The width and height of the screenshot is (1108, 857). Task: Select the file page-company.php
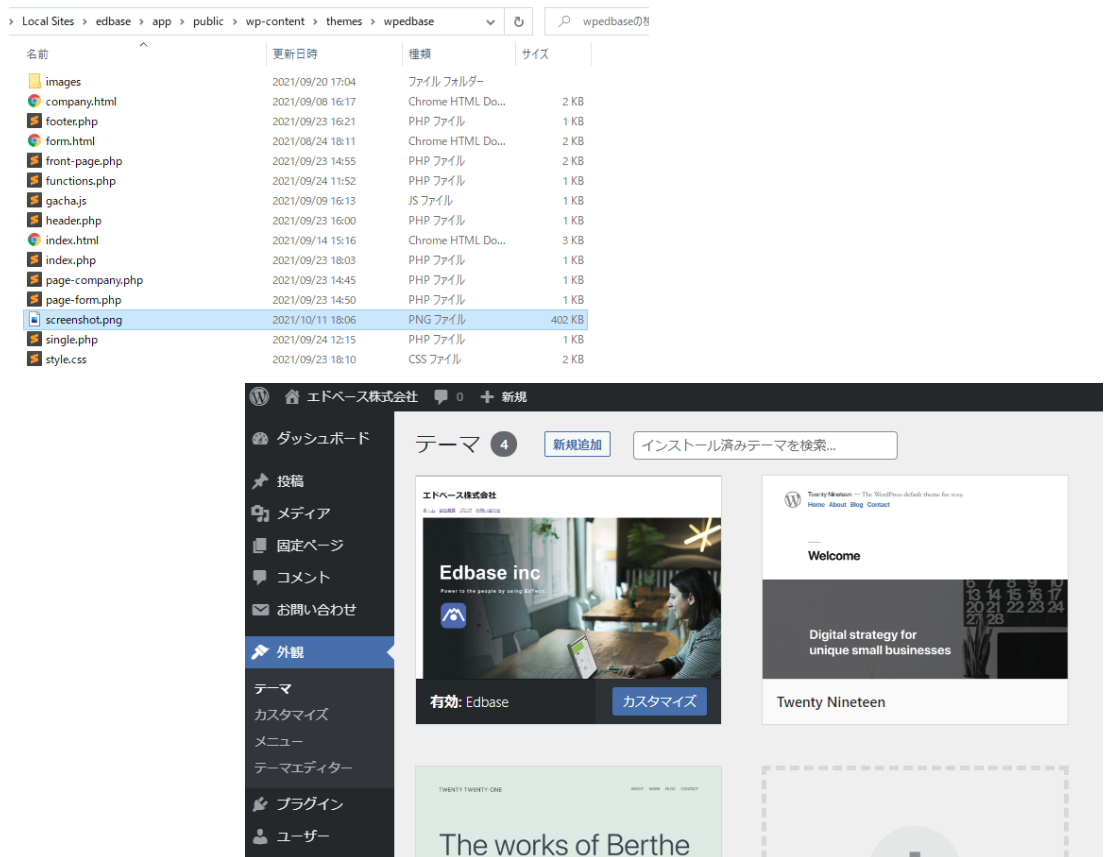(x=94, y=280)
